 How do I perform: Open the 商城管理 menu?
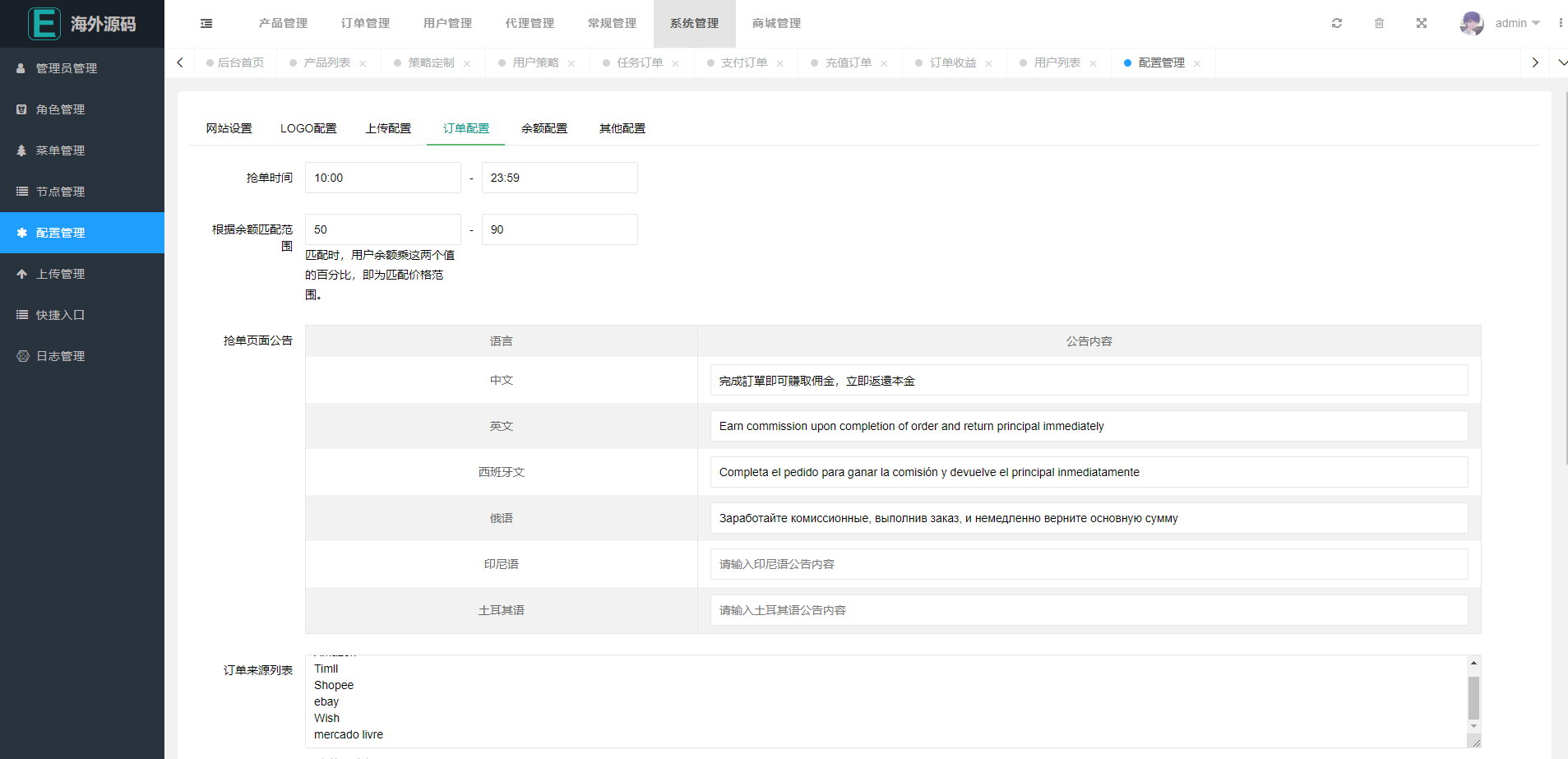[775, 23]
